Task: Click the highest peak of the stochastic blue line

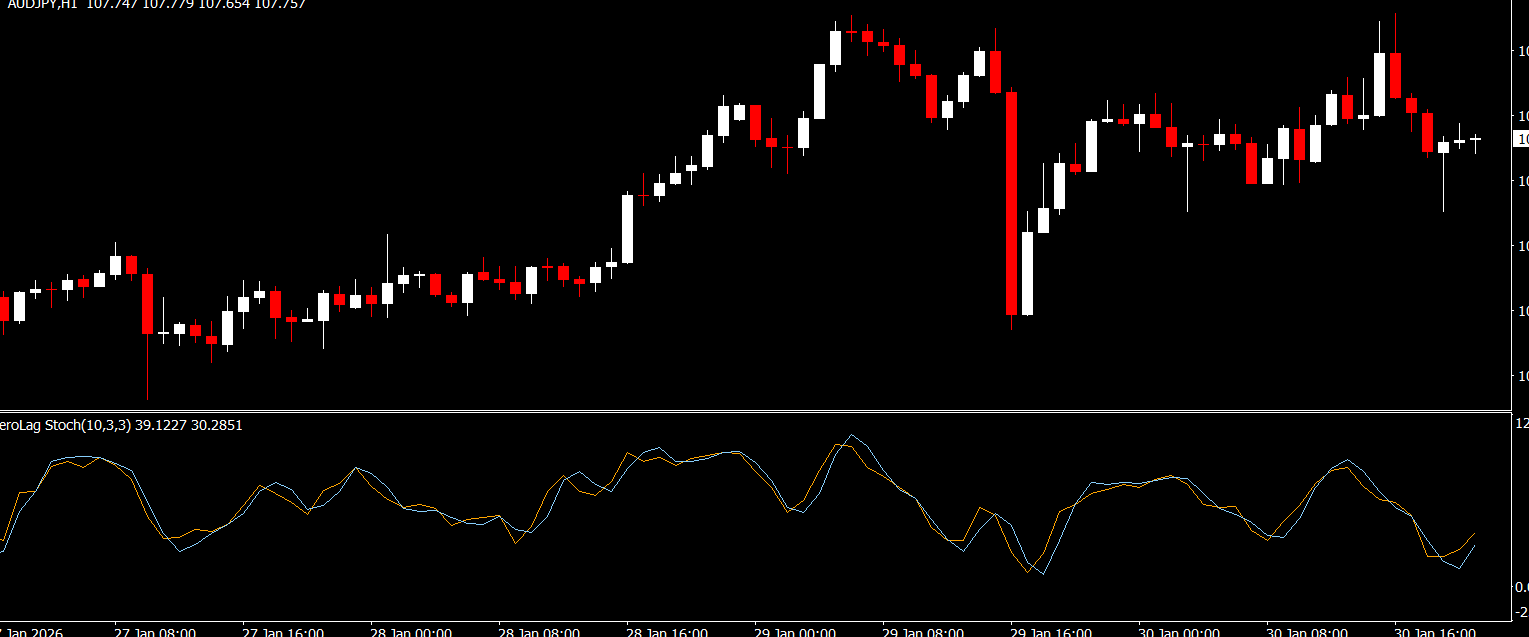Action: 852,436
